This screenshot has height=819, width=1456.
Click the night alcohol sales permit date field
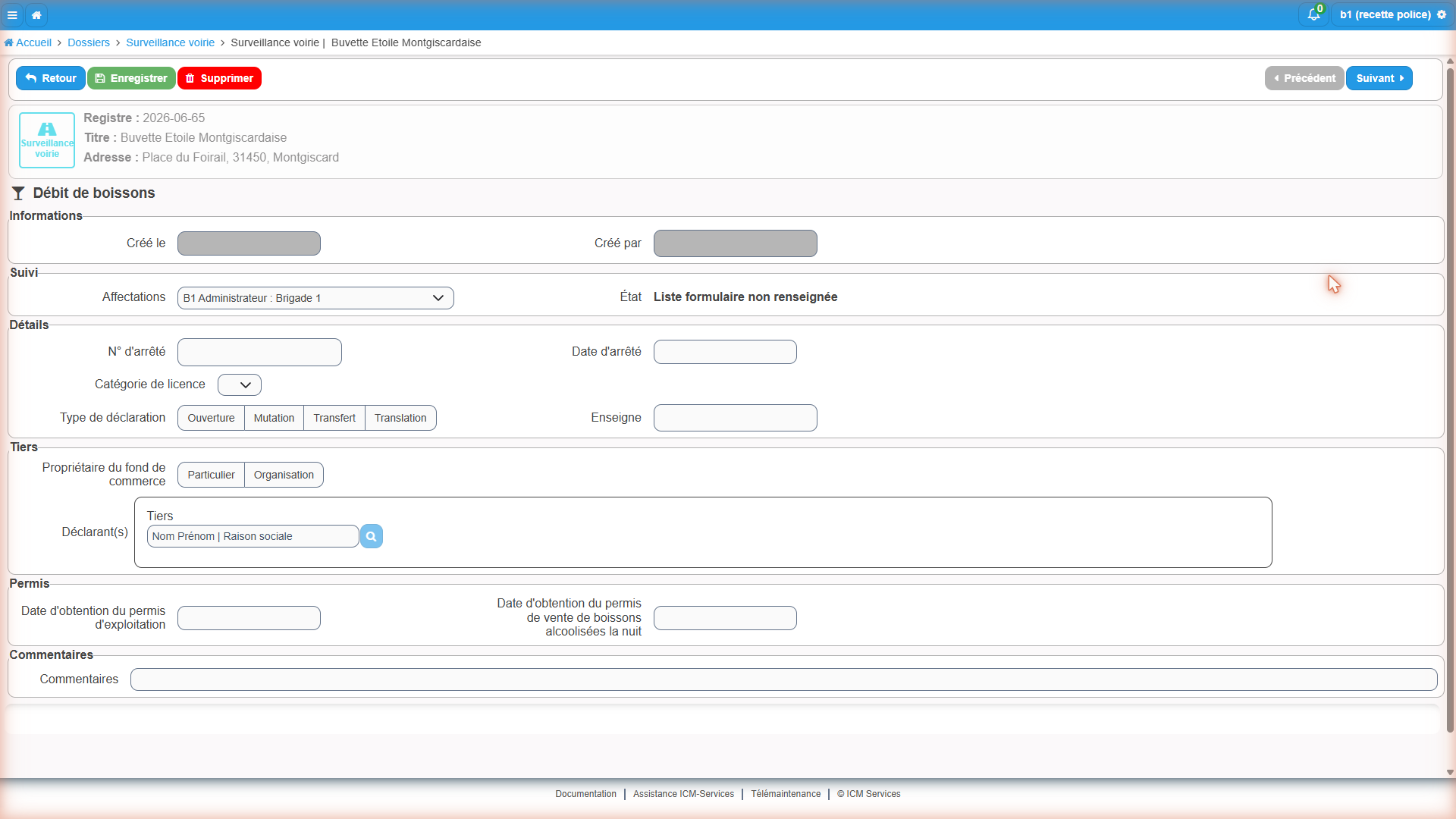pos(725,618)
